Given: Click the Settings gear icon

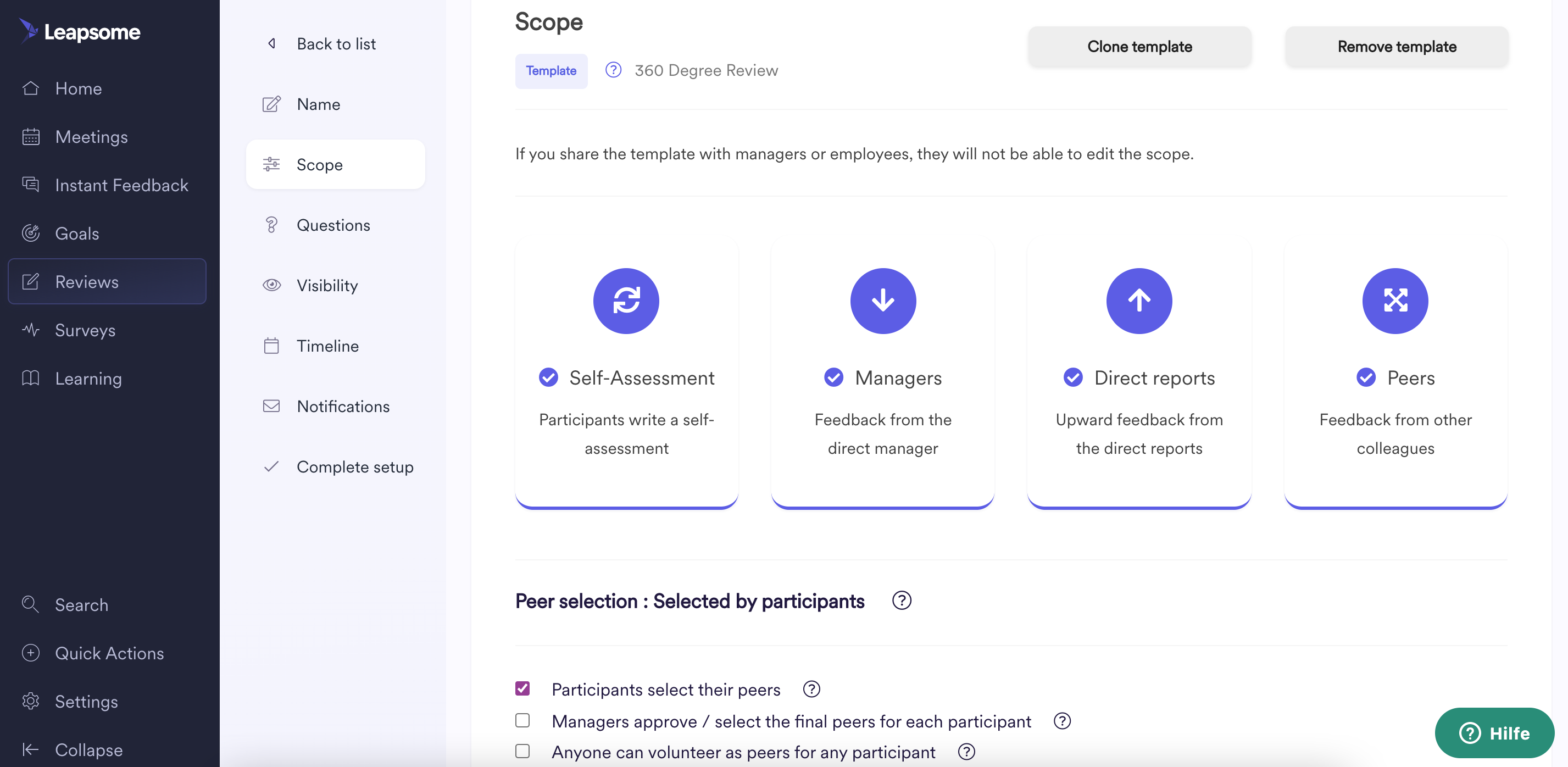Looking at the screenshot, I should (x=30, y=701).
